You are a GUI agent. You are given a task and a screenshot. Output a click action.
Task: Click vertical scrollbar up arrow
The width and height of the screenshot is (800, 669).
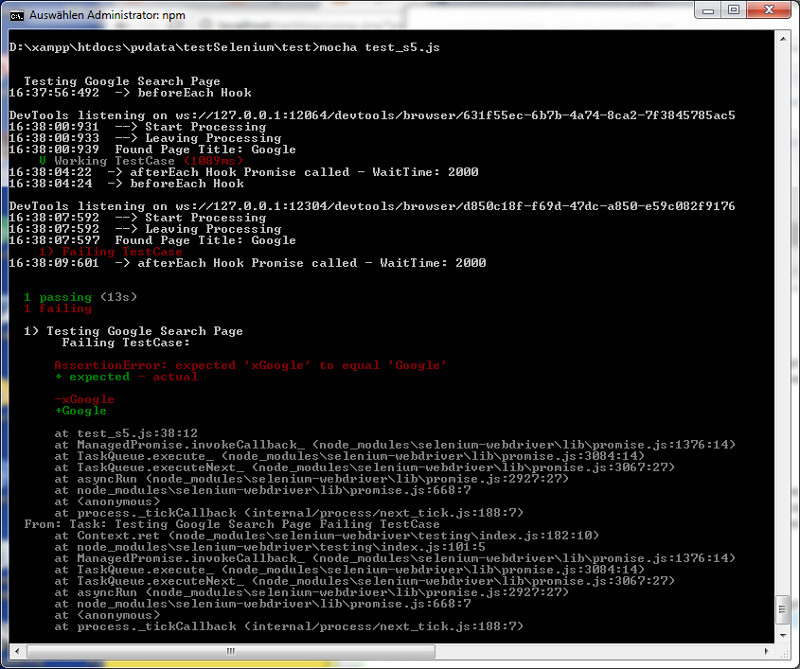pyautogui.click(x=783, y=39)
